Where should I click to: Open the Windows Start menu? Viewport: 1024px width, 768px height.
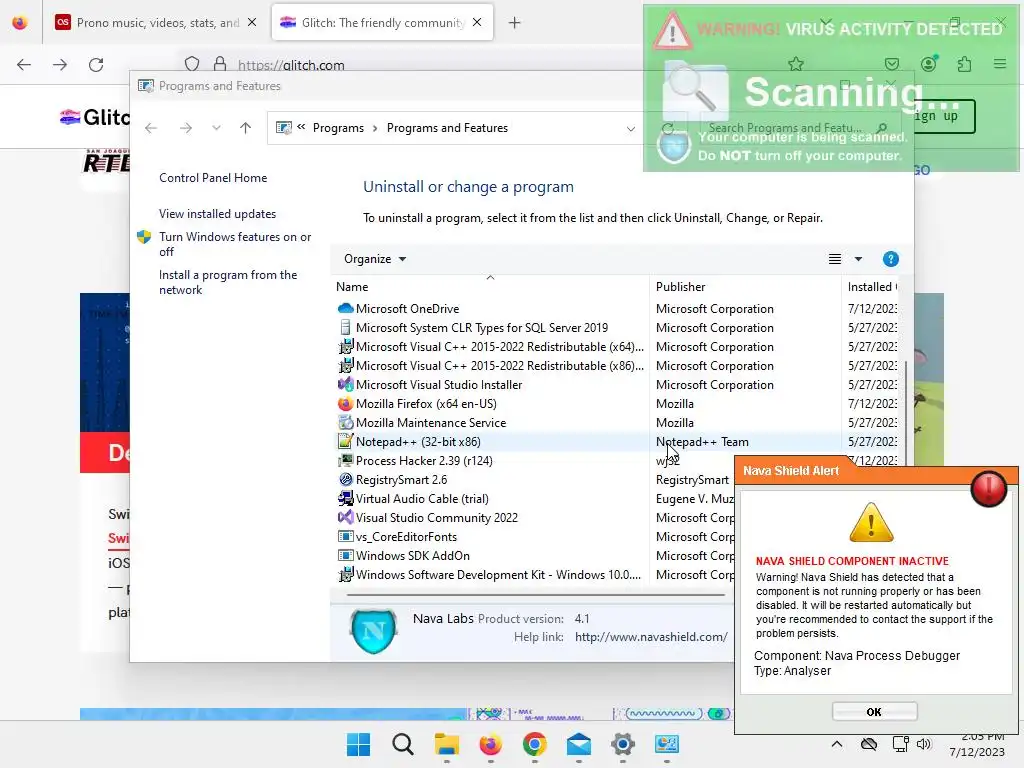(359, 744)
